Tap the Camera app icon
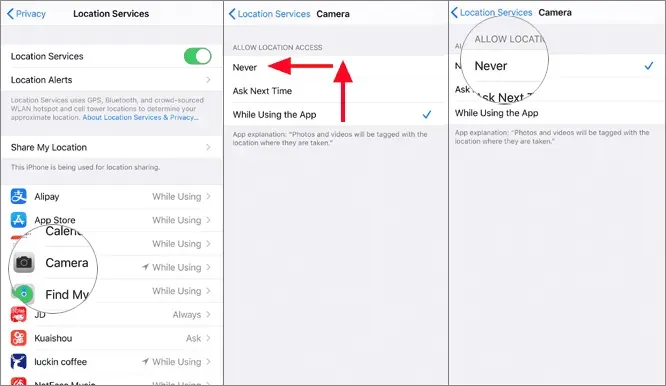This screenshot has height=386, width=666. (24, 262)
